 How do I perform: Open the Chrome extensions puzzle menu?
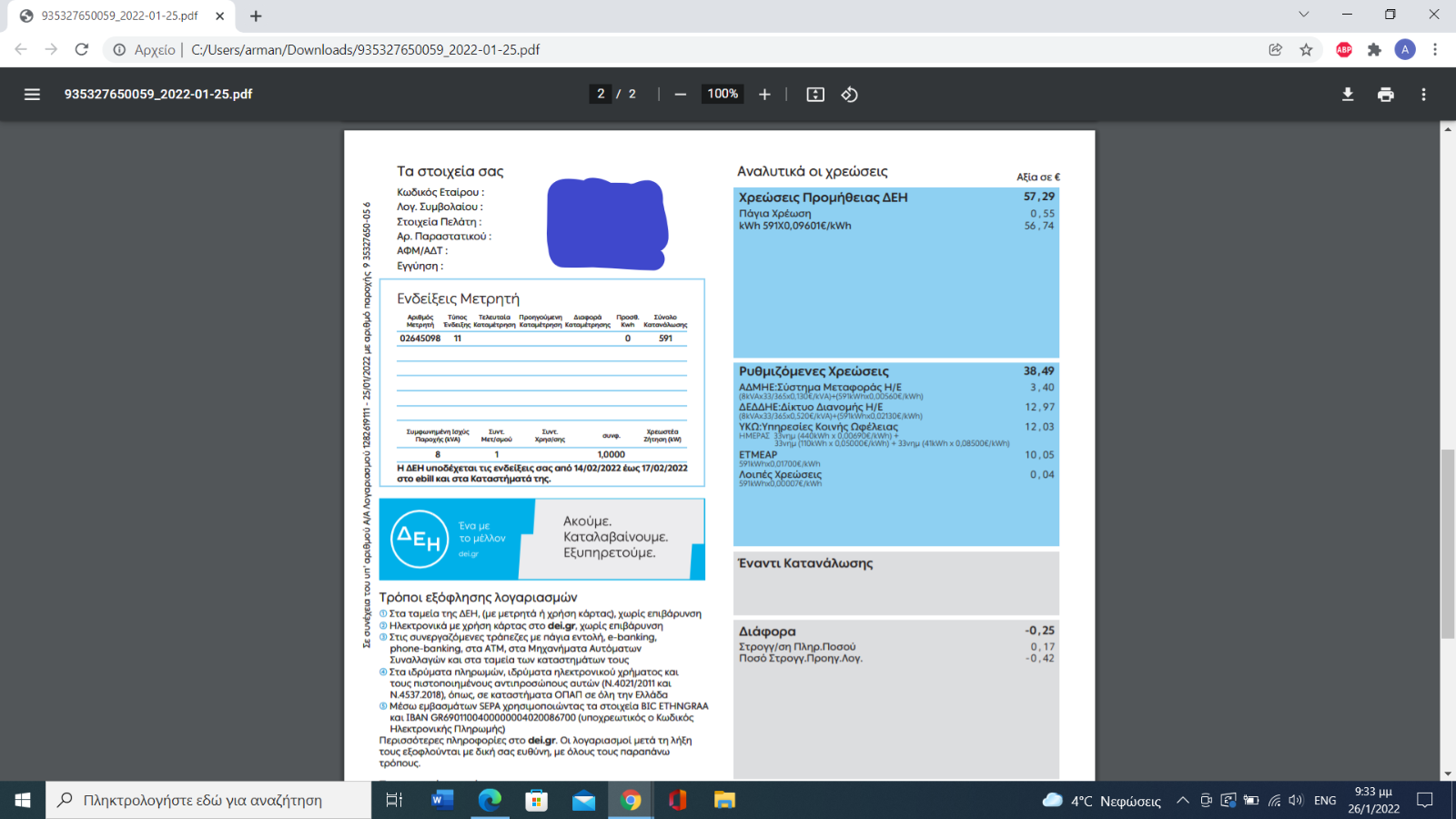(1374, 50)
